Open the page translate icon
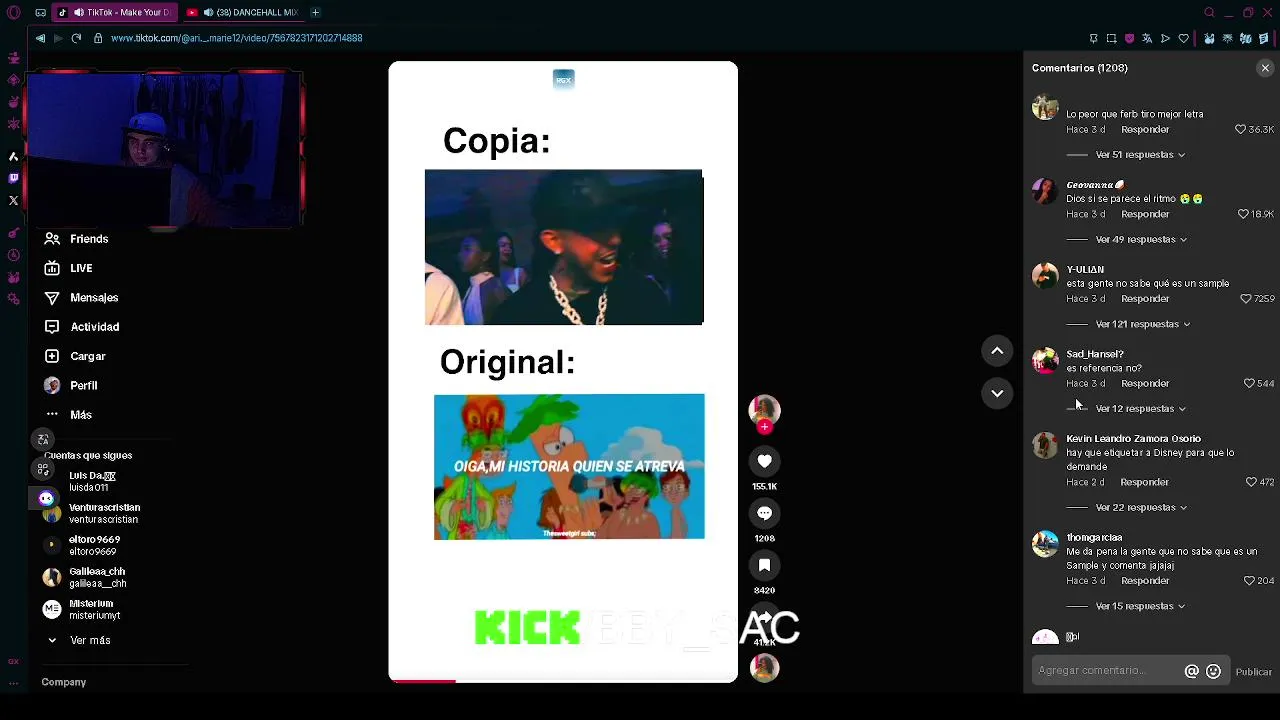This screenshot has height=720, width=1280. coord(1147,38)
